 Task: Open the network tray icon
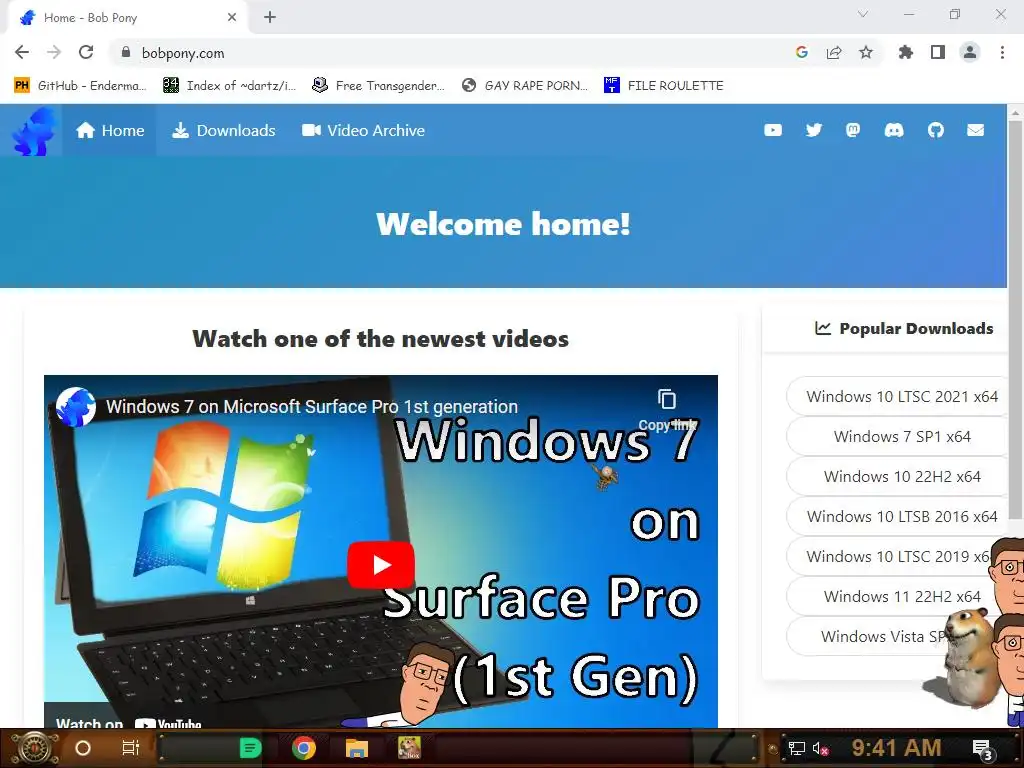pyautogui.click(x=796, y=748)
